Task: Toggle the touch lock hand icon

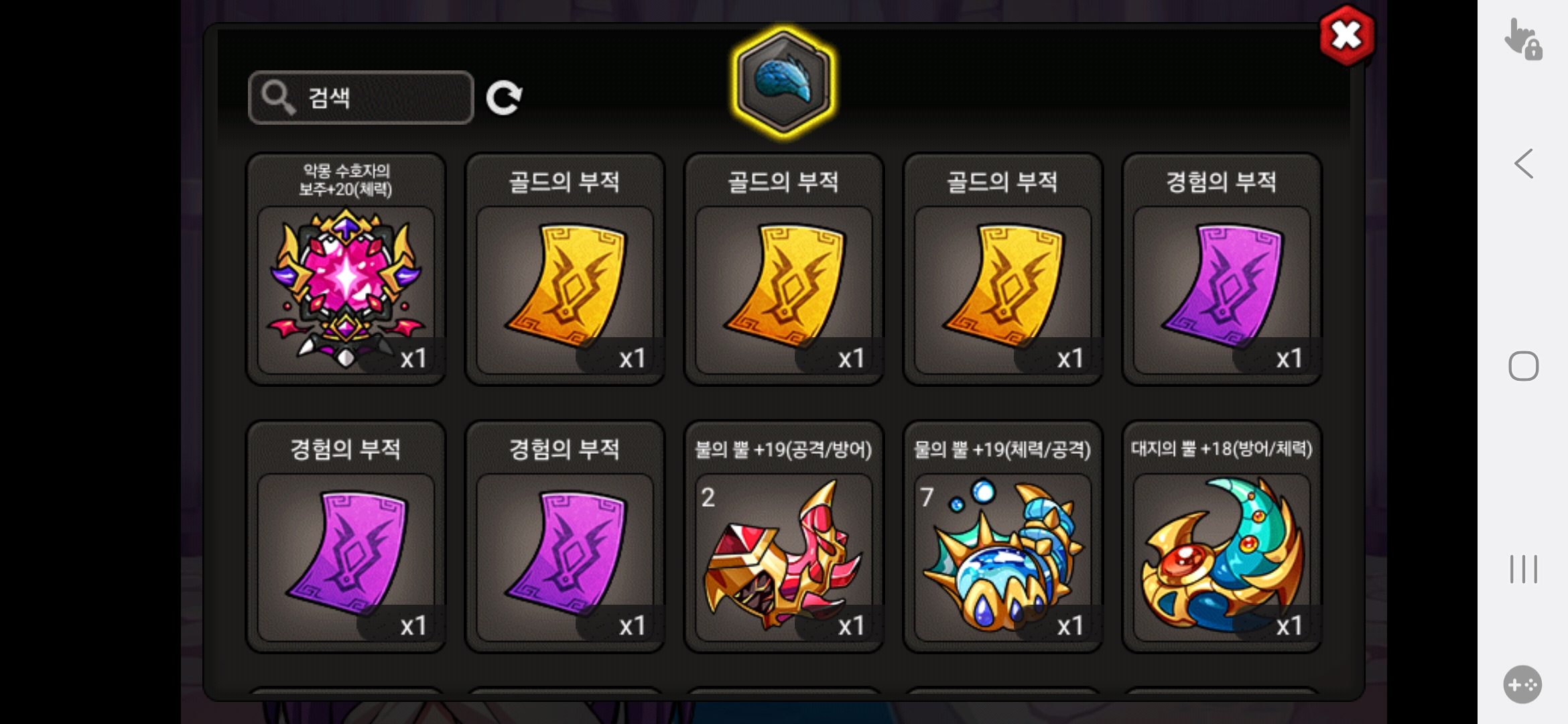Action: (x=1523, y=39)
